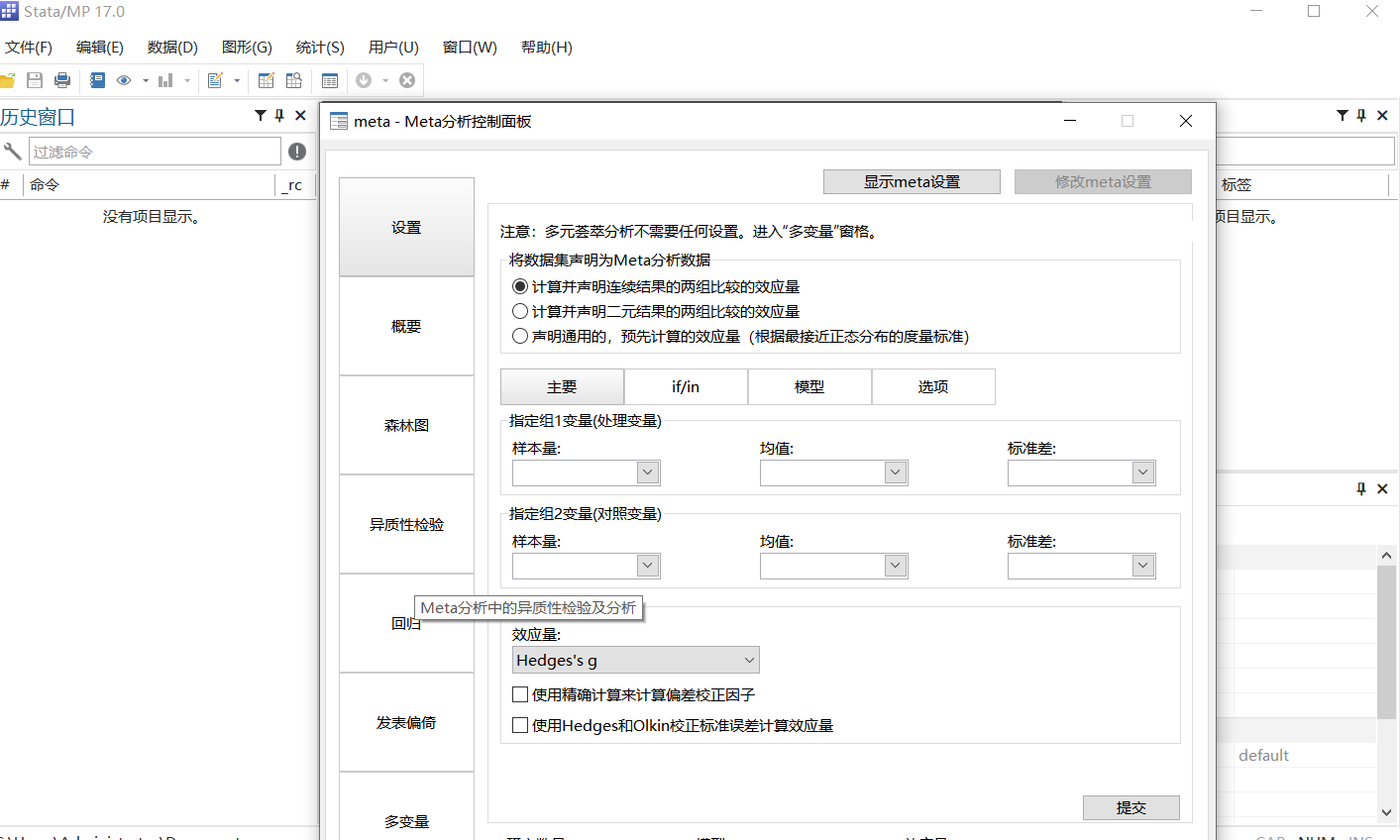Open the 窗口(W) menu
The height and width of the screenshot is (840, 1400).
[x=470, y=47]
